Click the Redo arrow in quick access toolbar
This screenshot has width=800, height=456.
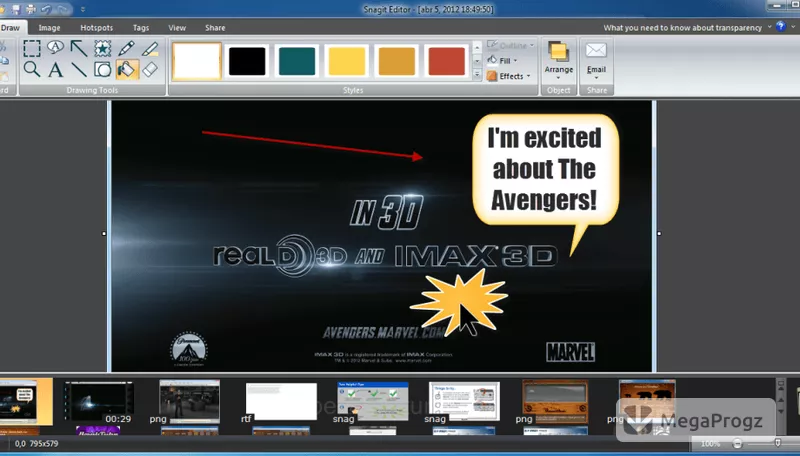[63, 9]
